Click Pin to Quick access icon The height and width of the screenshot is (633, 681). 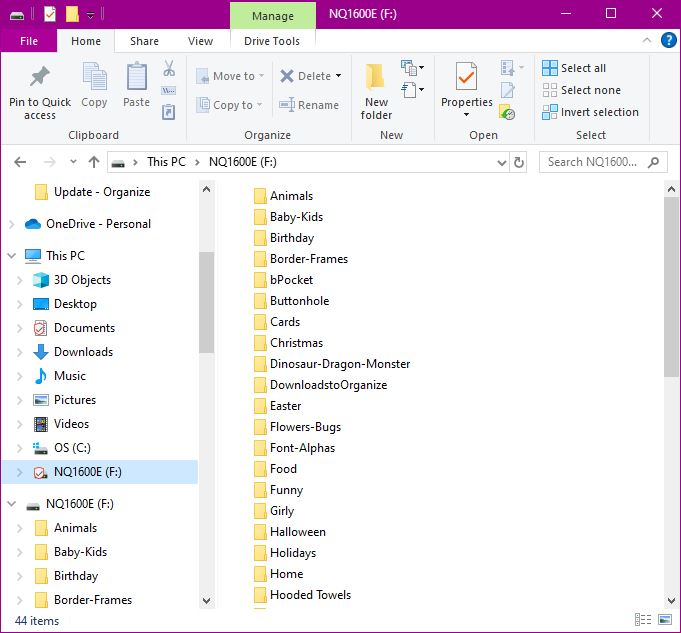pos(40,77)
